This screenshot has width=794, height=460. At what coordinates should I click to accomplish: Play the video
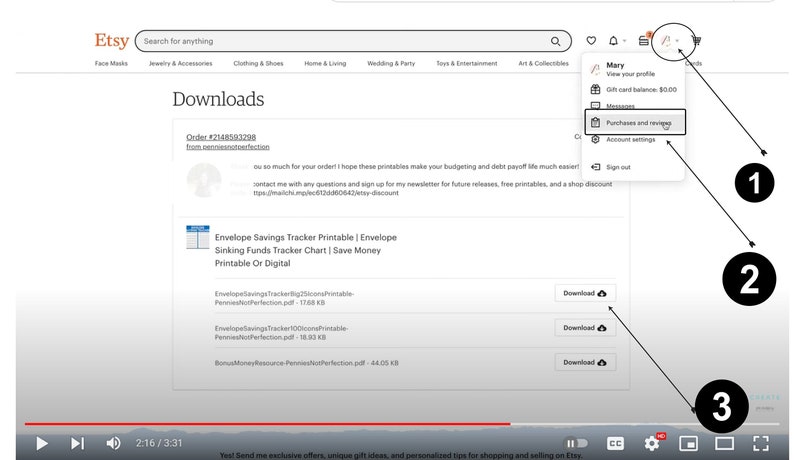(42, 444)
